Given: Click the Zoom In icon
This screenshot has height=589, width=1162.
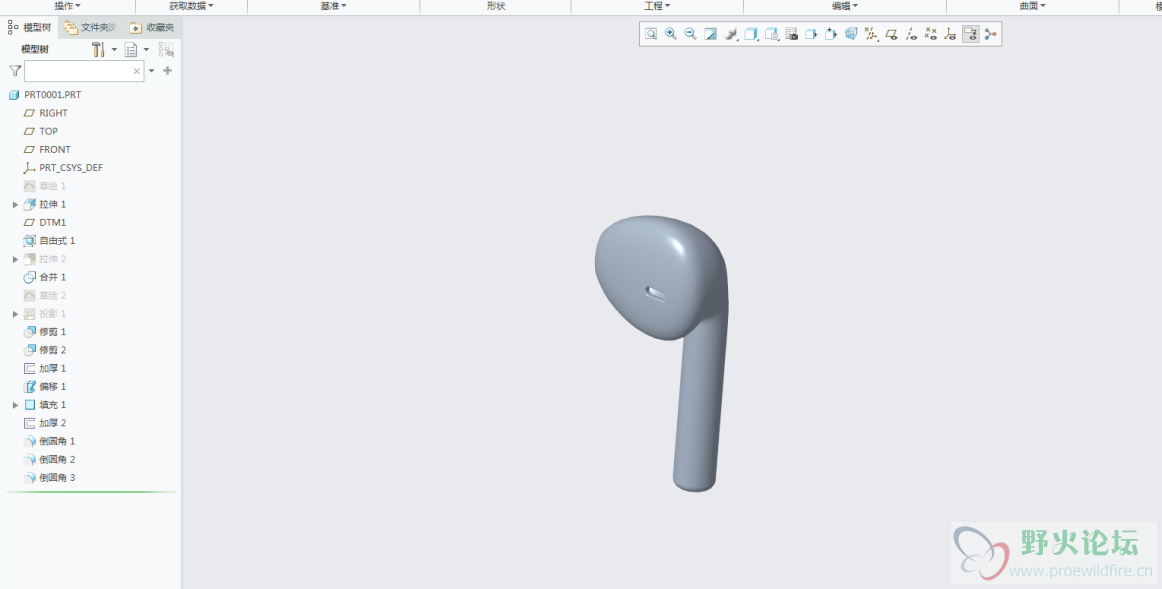Looking at the screenshot, I should (x=671, y=34).
